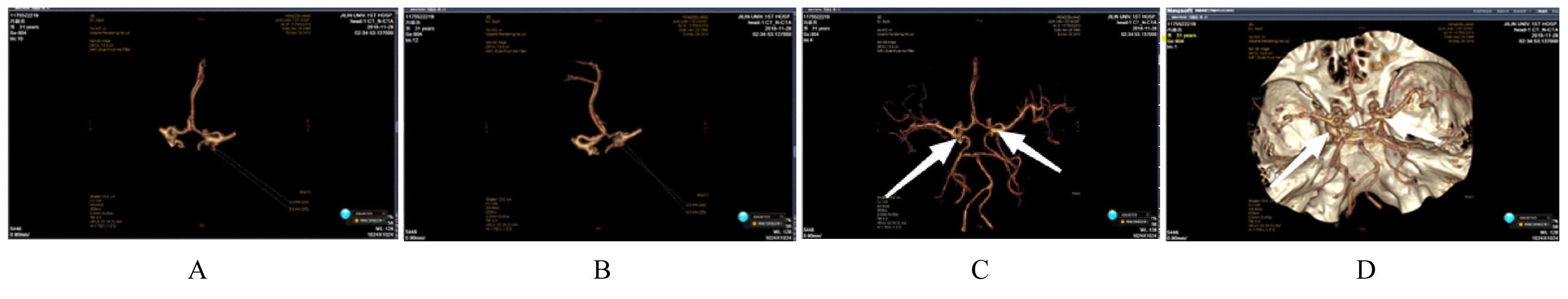1568x299 pixels.
Task: Click the yellow dot indicator in panel D popup
Action: tap(1520, 225)
